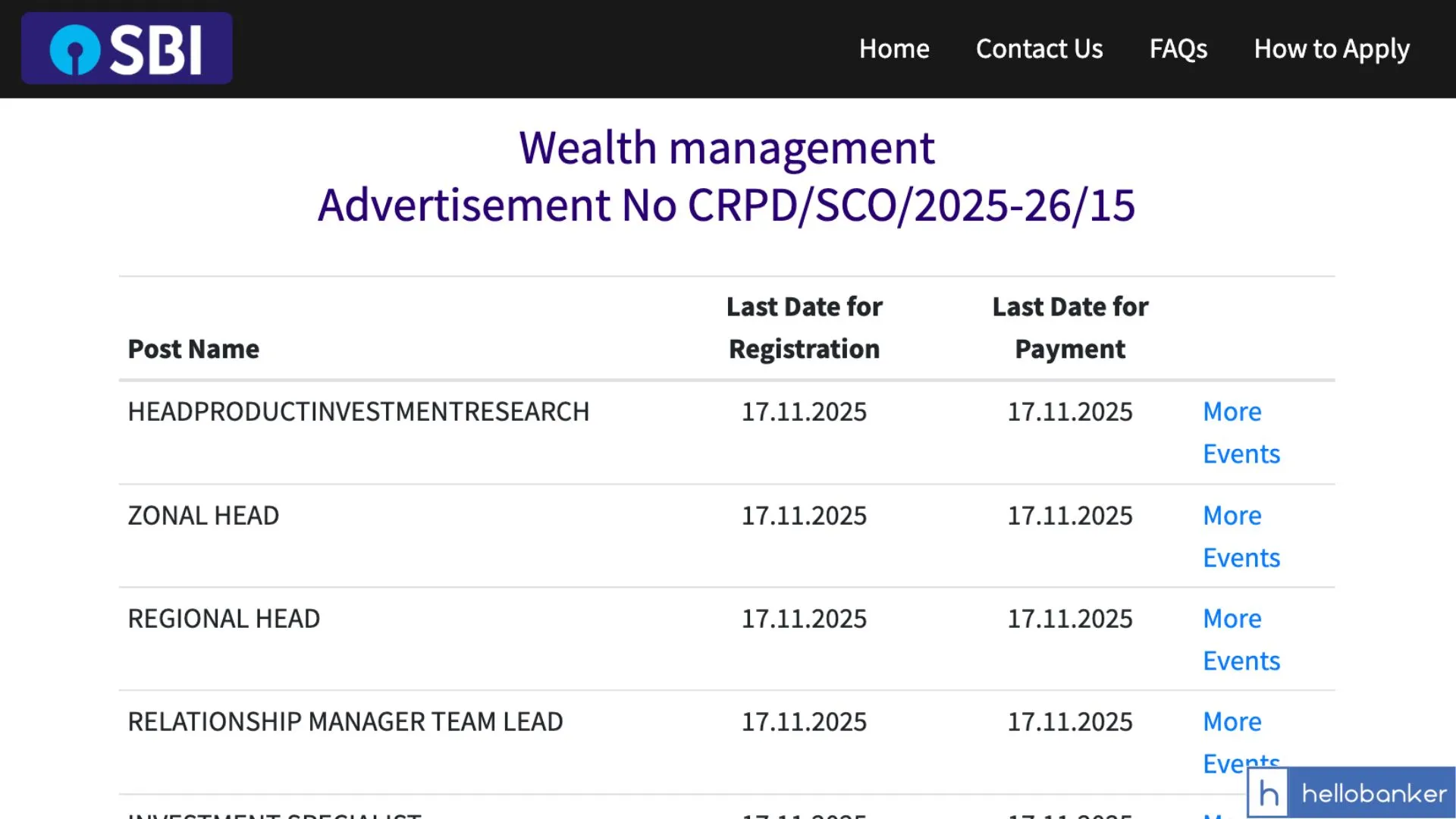Click the SBI logo
This screenshot has height=819, width=1456.
click(127, 49)
